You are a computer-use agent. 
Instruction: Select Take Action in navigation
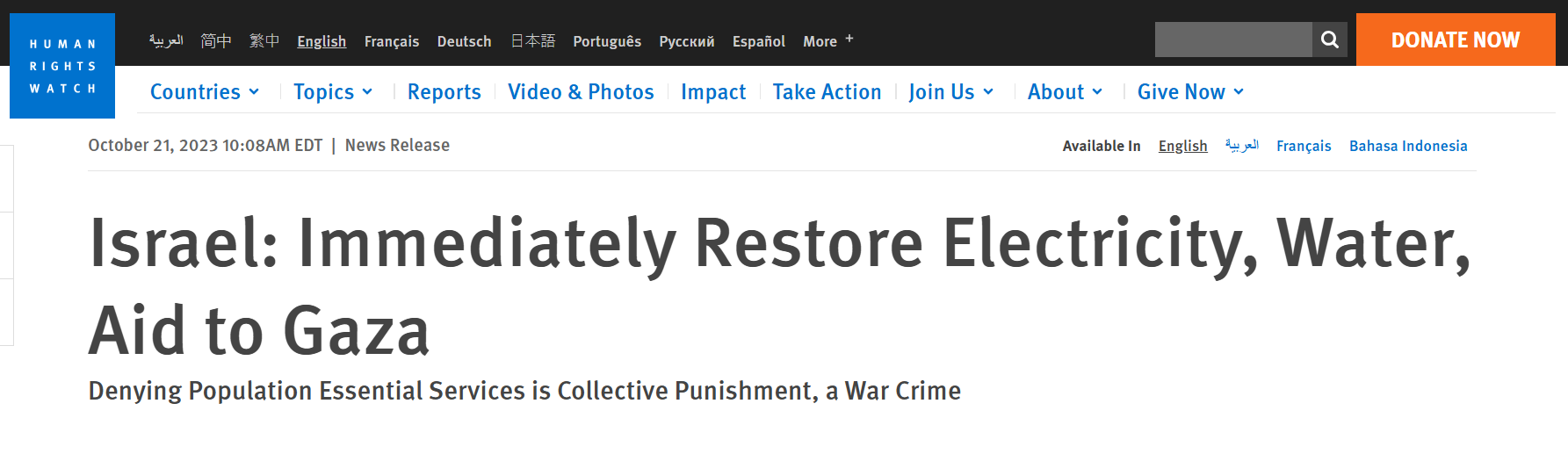click(x=827, y=92)
